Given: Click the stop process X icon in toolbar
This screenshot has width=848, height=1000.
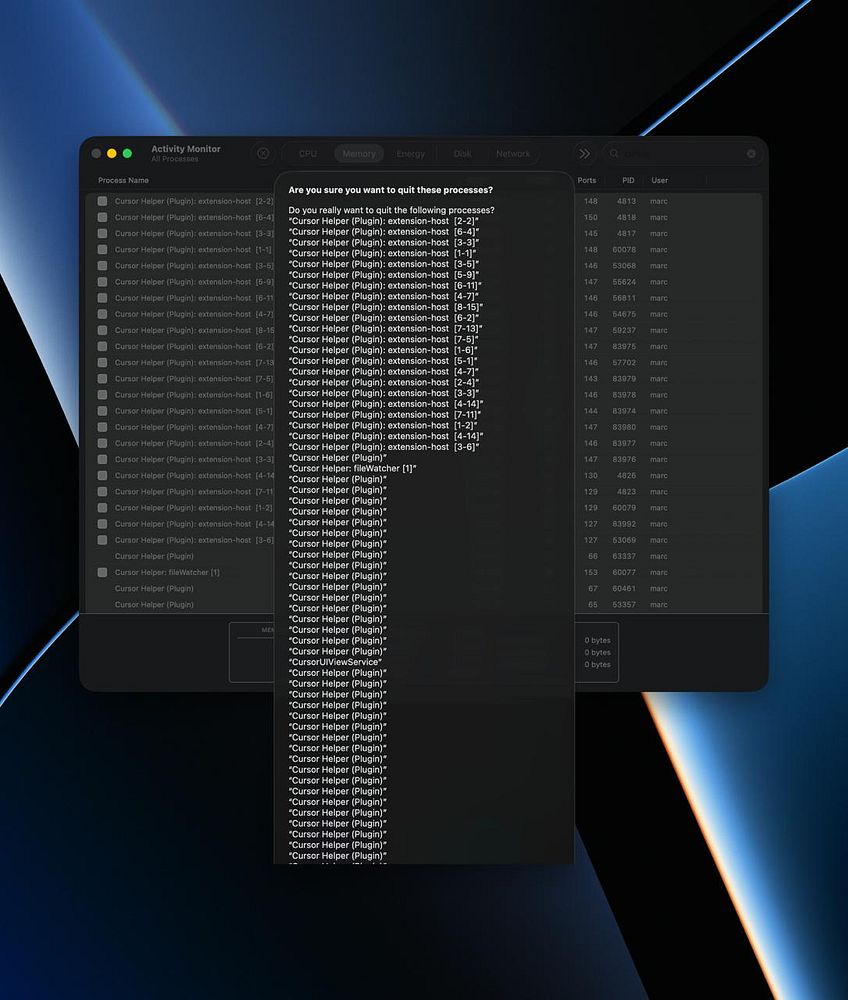Looking at the screenshot, I should [x=263, y=154].
